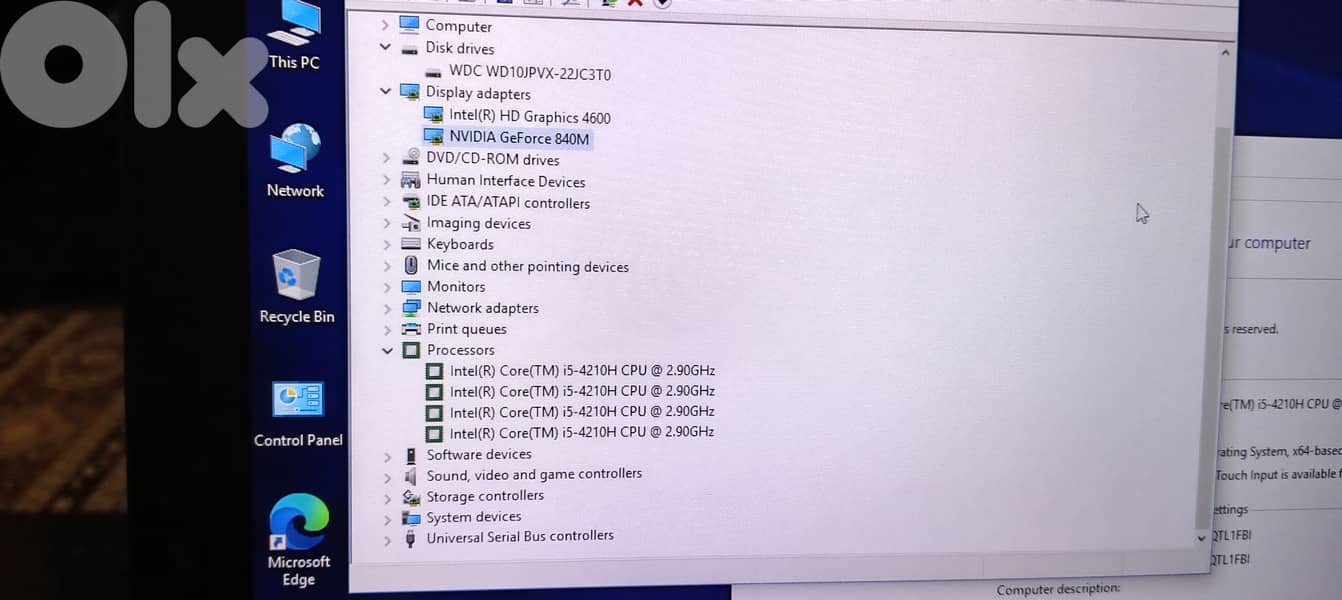
Task: Click the Keyboards device category icon
Action: (411, 244)
